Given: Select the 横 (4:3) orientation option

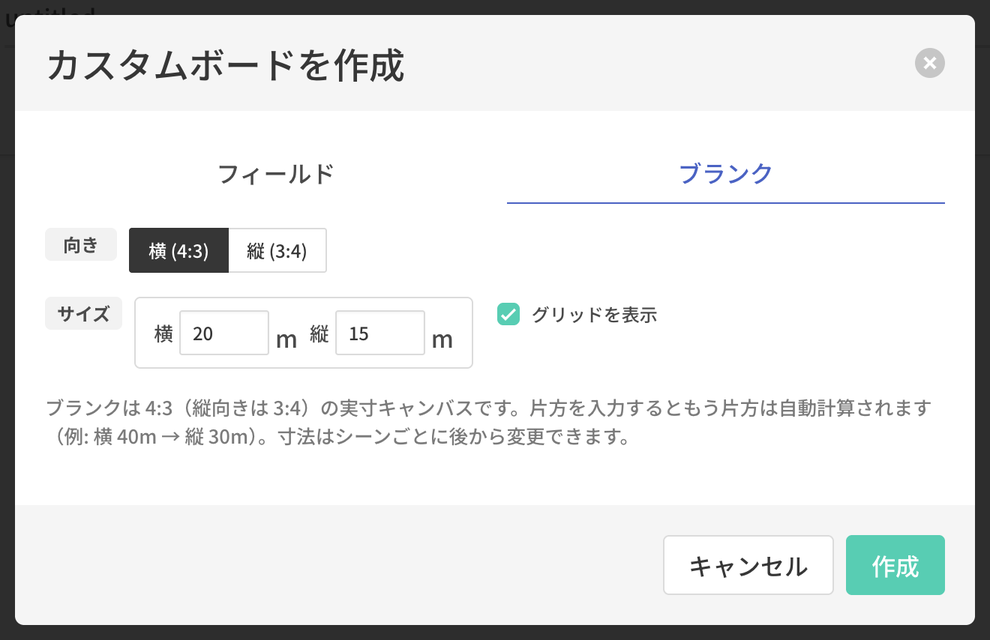Looking at the screenshot, I should point(179,251).
